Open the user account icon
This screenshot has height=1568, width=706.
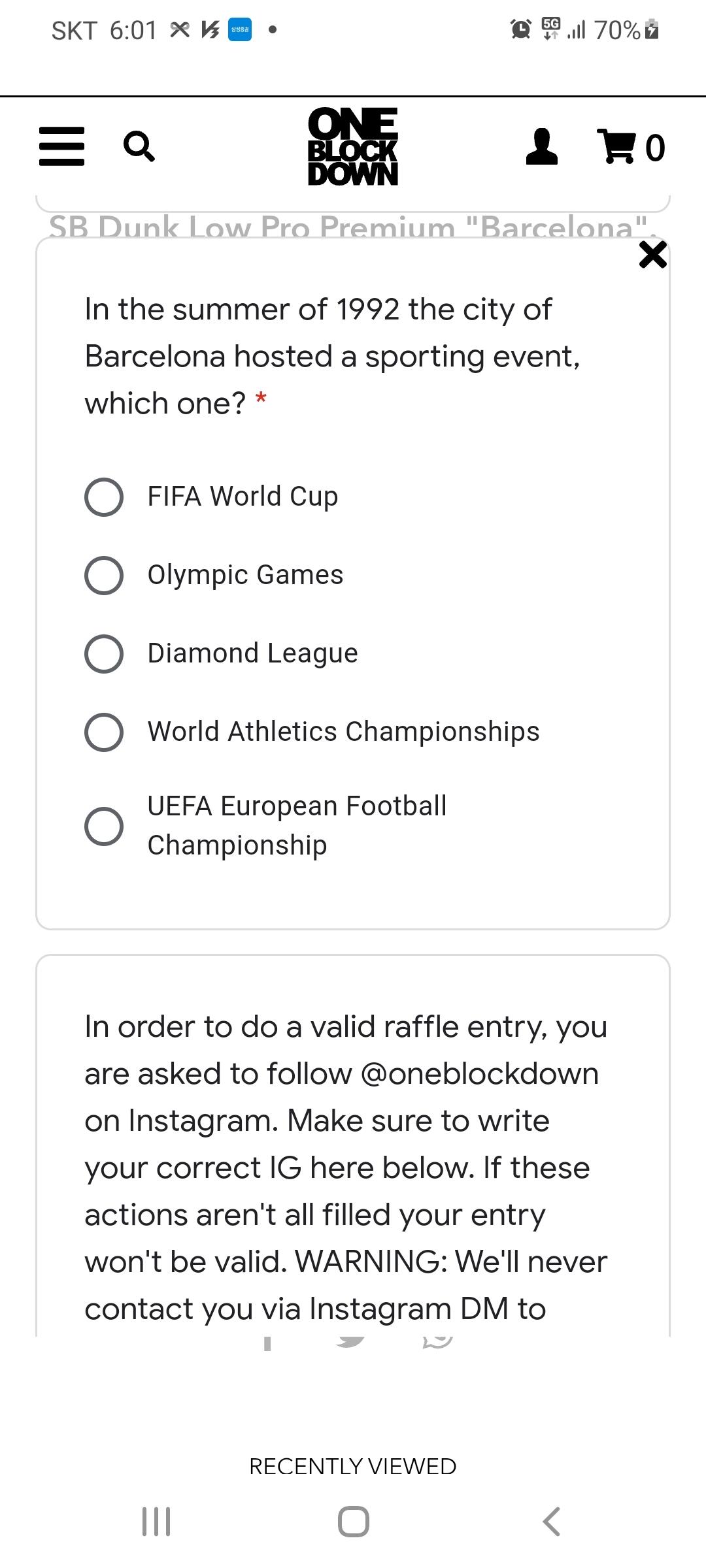coord(541,146)
